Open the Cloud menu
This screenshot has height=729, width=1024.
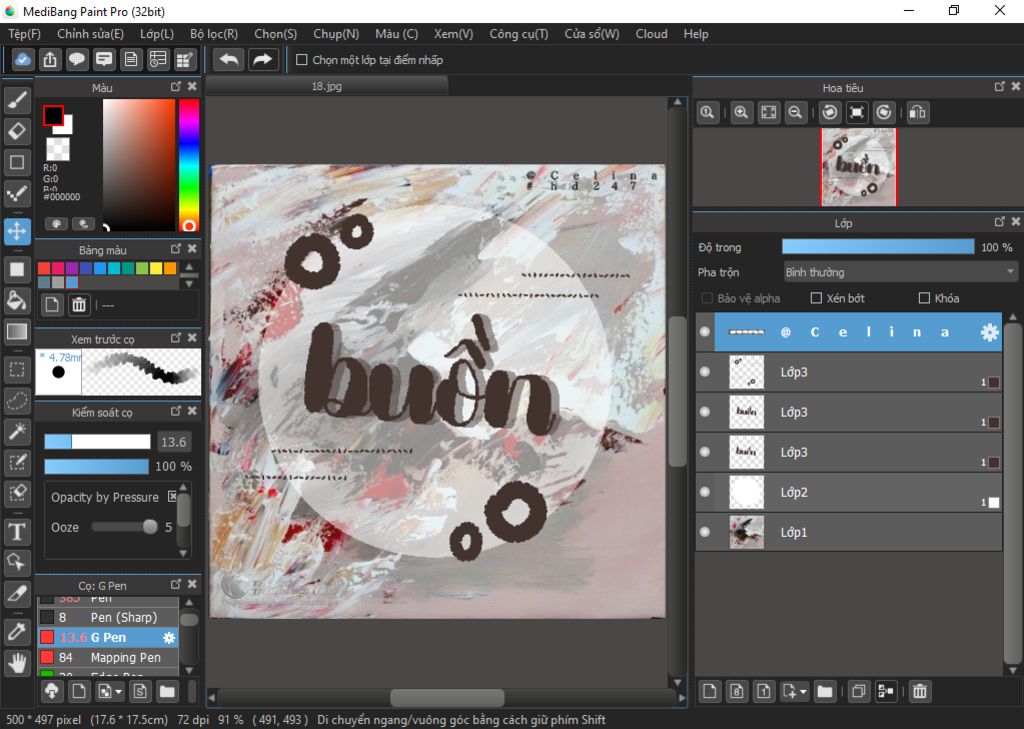tap(651, 34)
